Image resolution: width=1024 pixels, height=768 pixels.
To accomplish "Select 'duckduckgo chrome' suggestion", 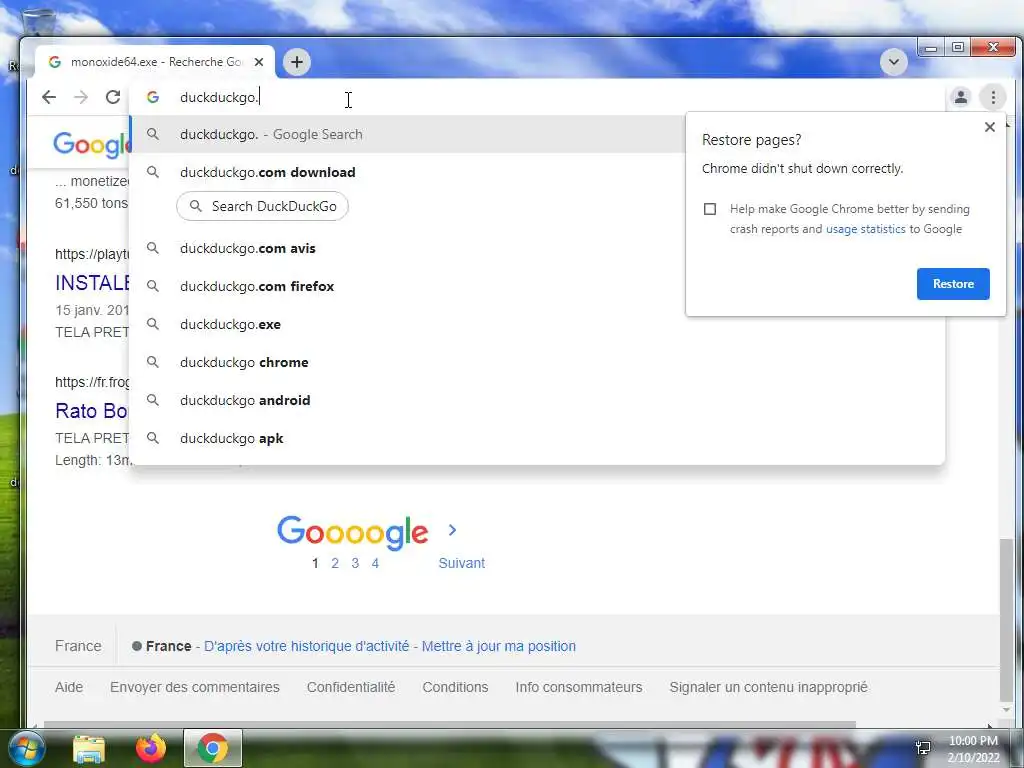I will tap(537, 362).
